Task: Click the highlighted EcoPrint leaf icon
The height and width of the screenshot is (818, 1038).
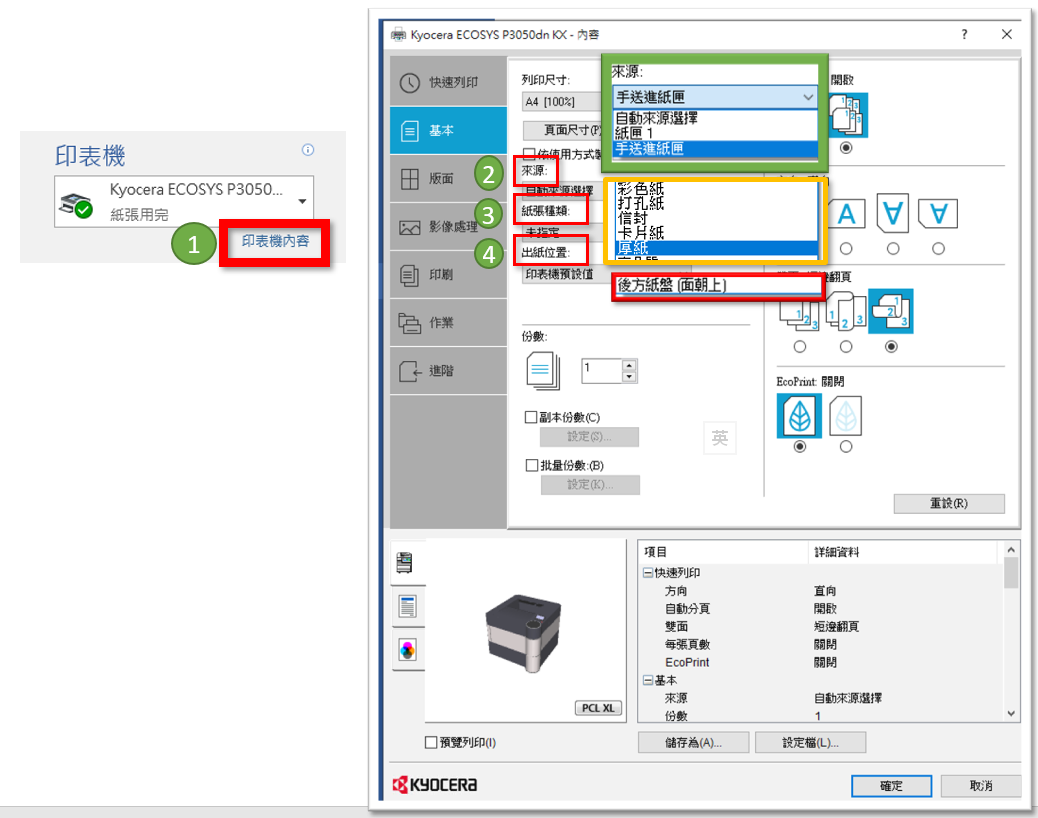Action: (799, 416)
